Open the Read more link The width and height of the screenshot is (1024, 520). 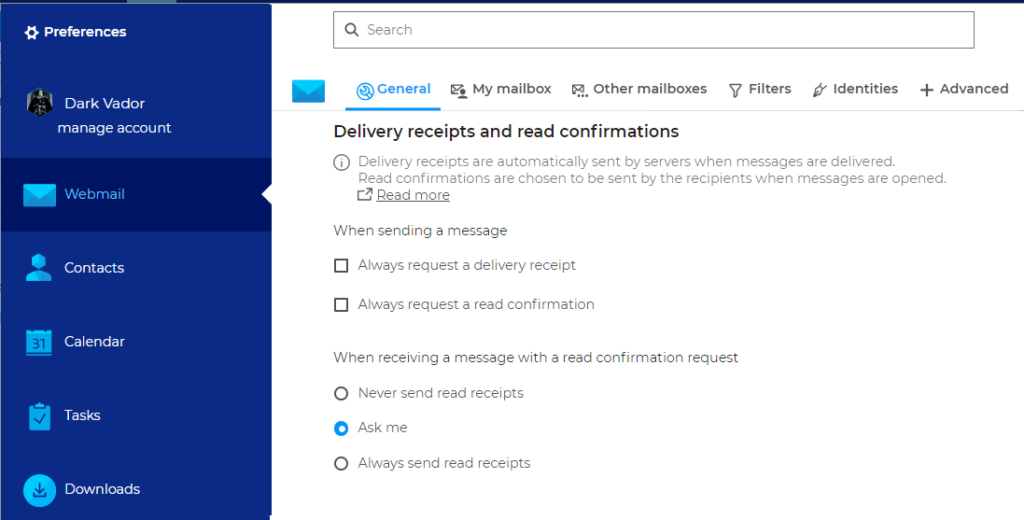point(412,195)
